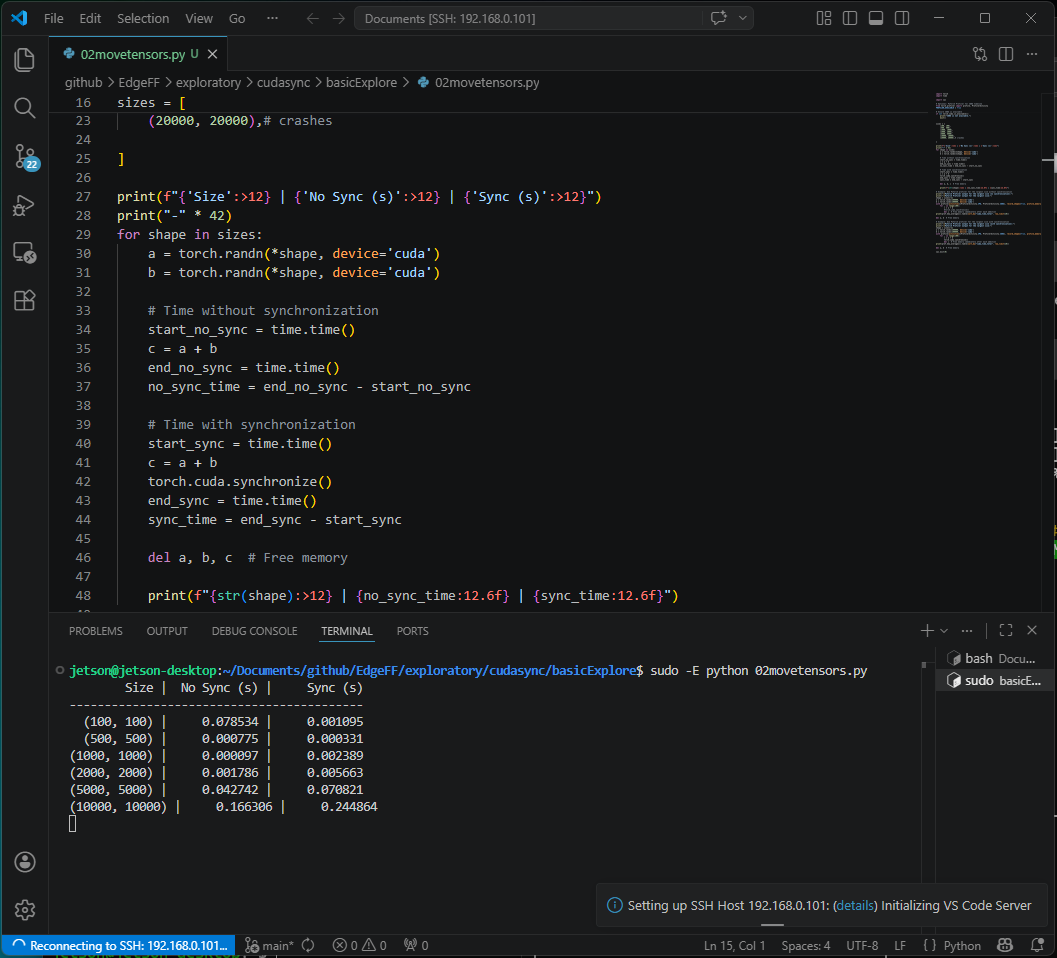Viewport: 1057px width, 958px height.
Task: Expand the hidden menus ellipsis in menu bar
Action: [x=274, y=18]
